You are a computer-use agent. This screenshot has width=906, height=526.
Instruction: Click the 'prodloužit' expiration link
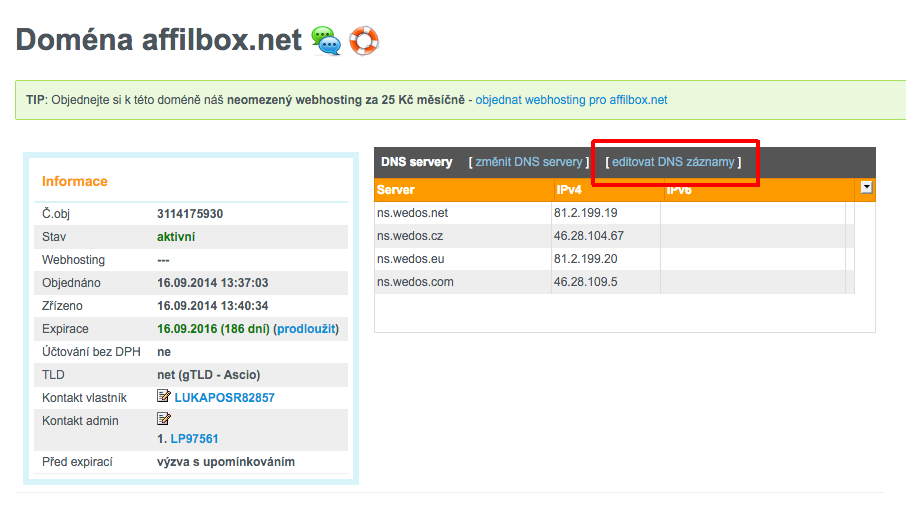tap(306, 329)
